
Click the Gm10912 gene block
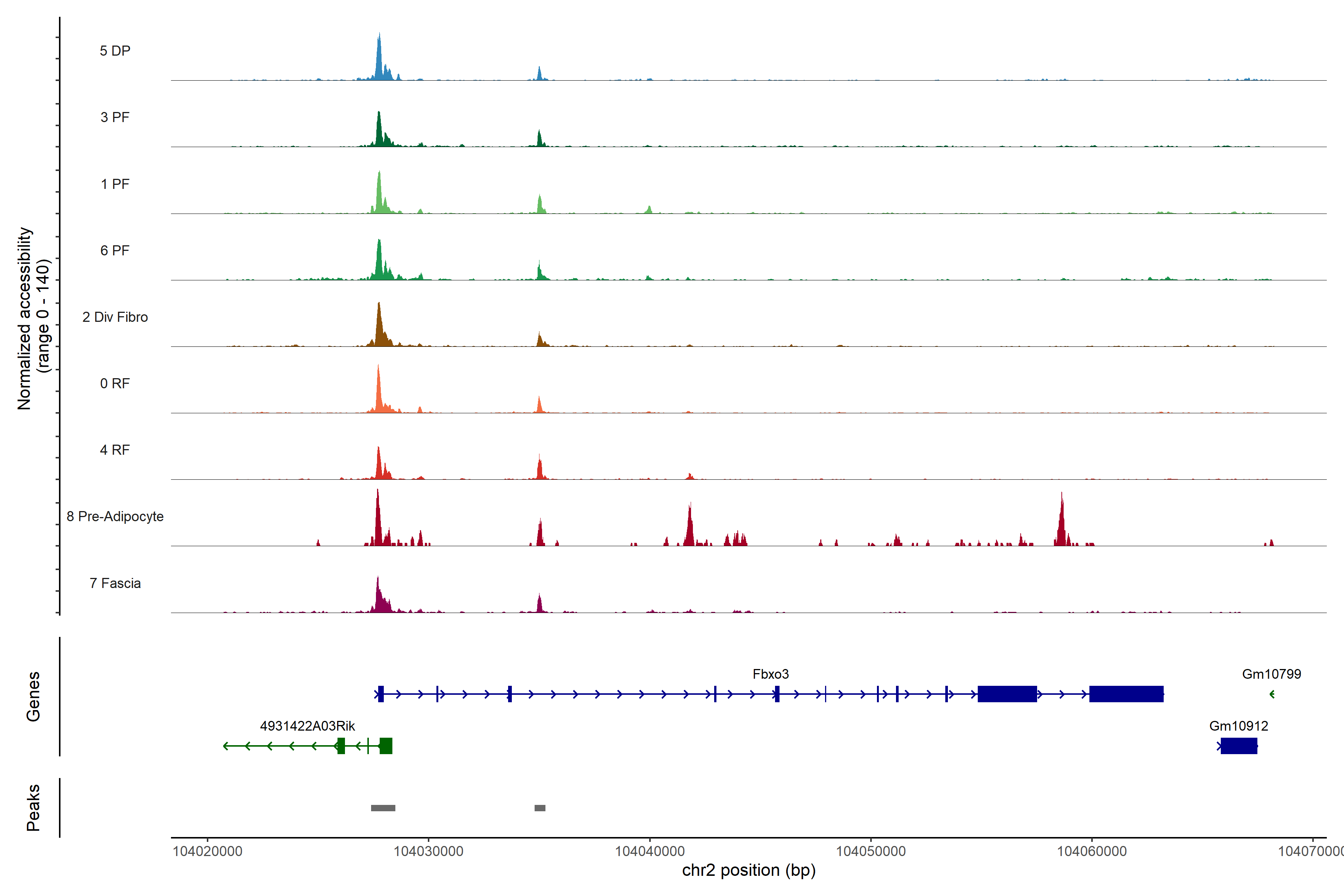tap(1238, 746)
